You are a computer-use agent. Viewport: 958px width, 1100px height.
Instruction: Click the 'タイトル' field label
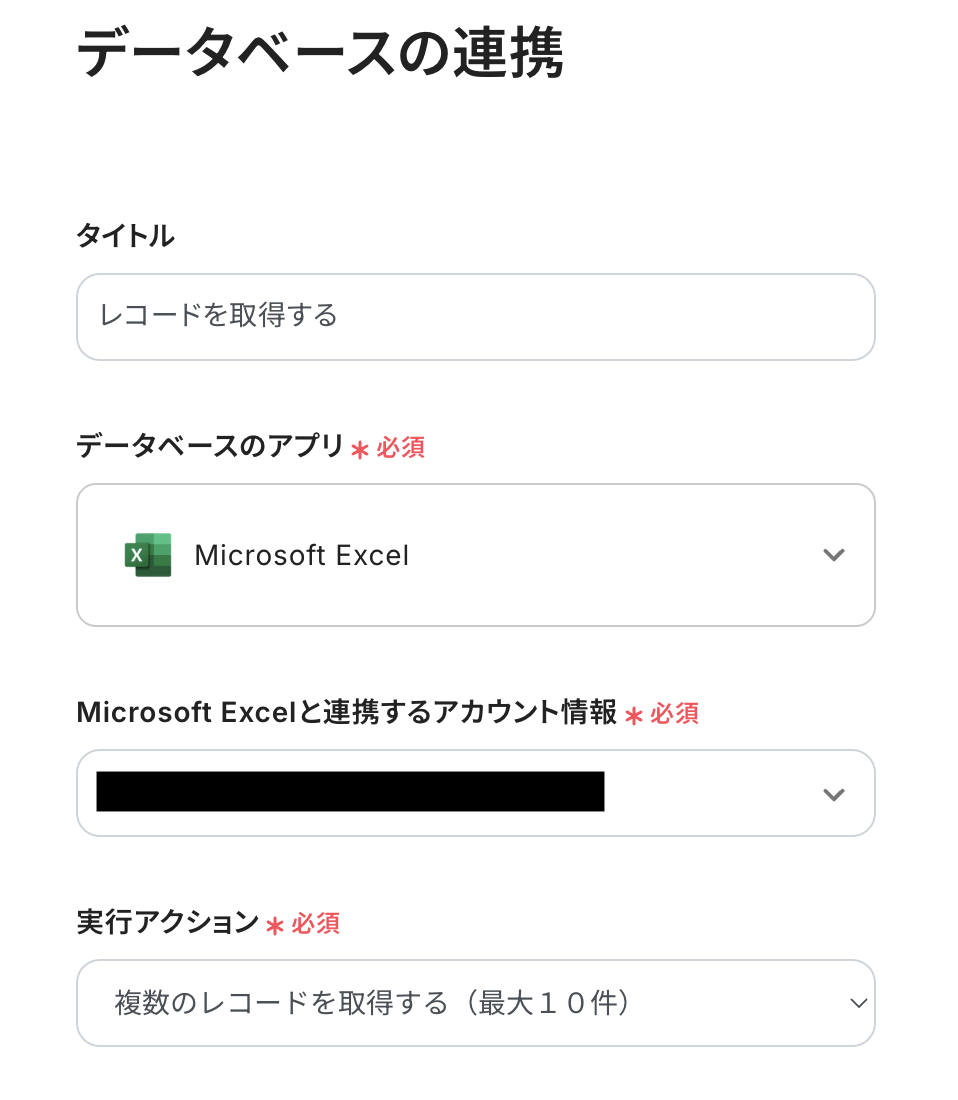click(x=125, y=236)
